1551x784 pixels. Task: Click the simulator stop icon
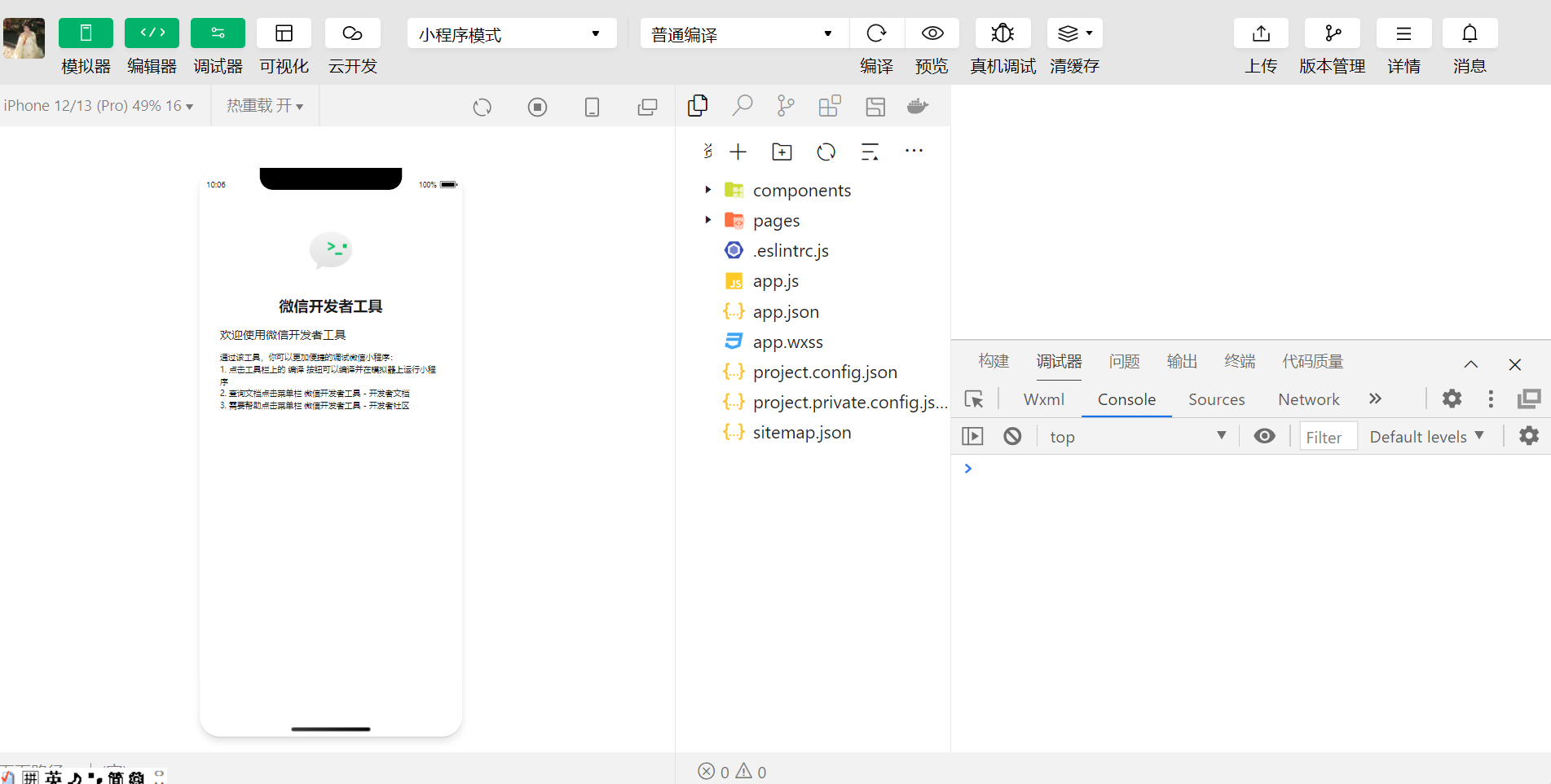coord(537,107)
